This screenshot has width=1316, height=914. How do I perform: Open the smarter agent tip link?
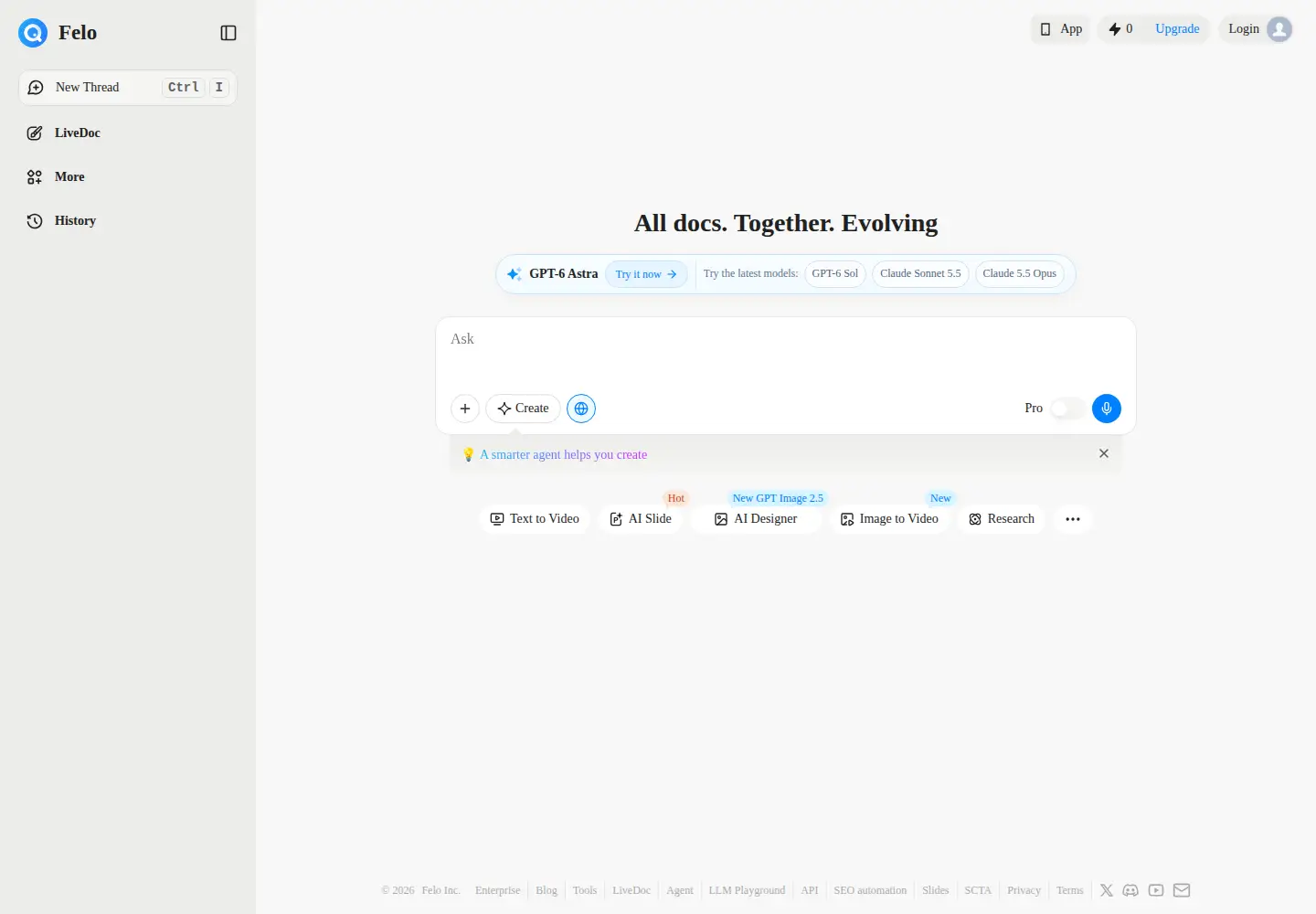[x=563, y=455]
